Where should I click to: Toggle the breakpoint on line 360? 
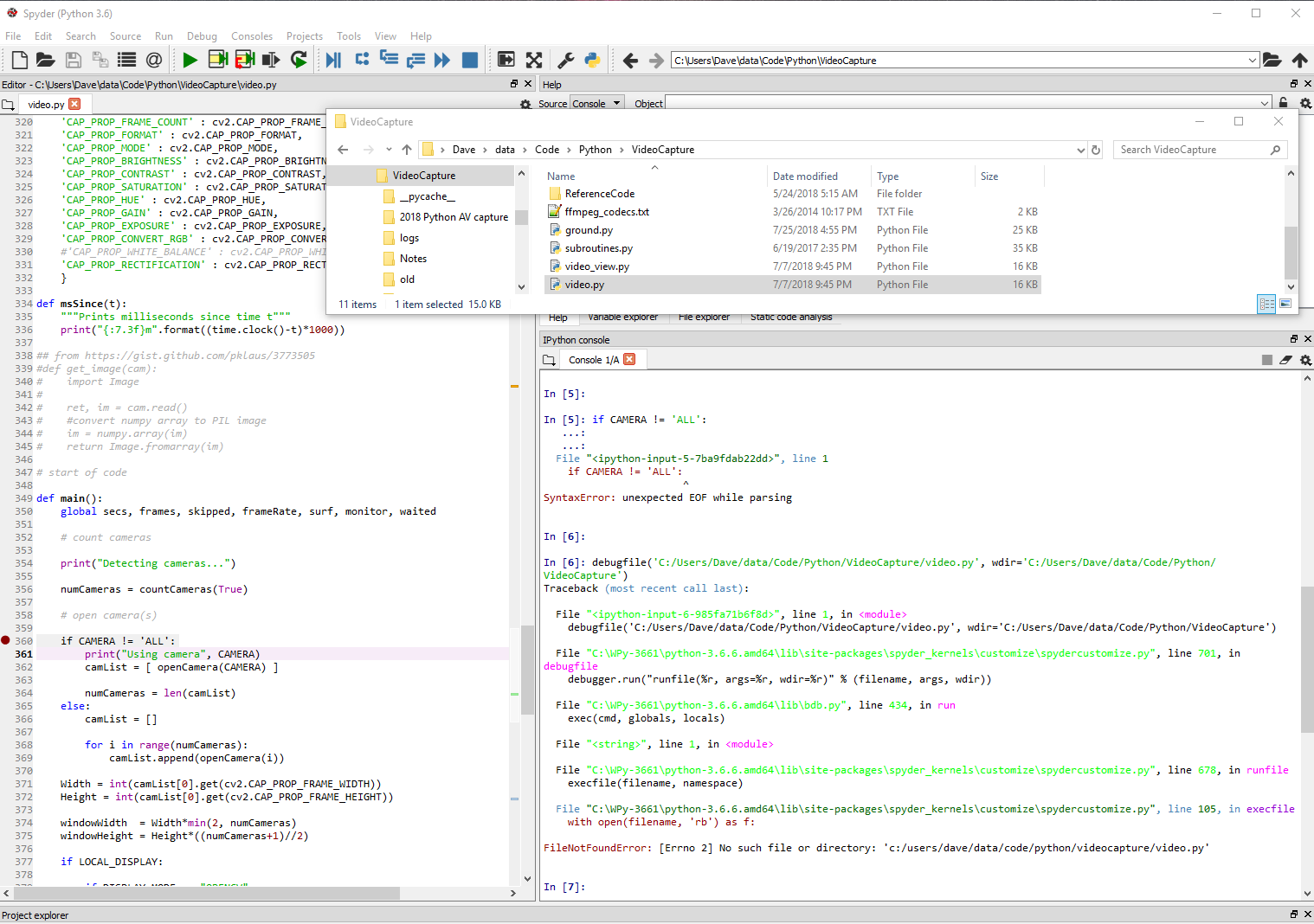[x=6, y=640]
